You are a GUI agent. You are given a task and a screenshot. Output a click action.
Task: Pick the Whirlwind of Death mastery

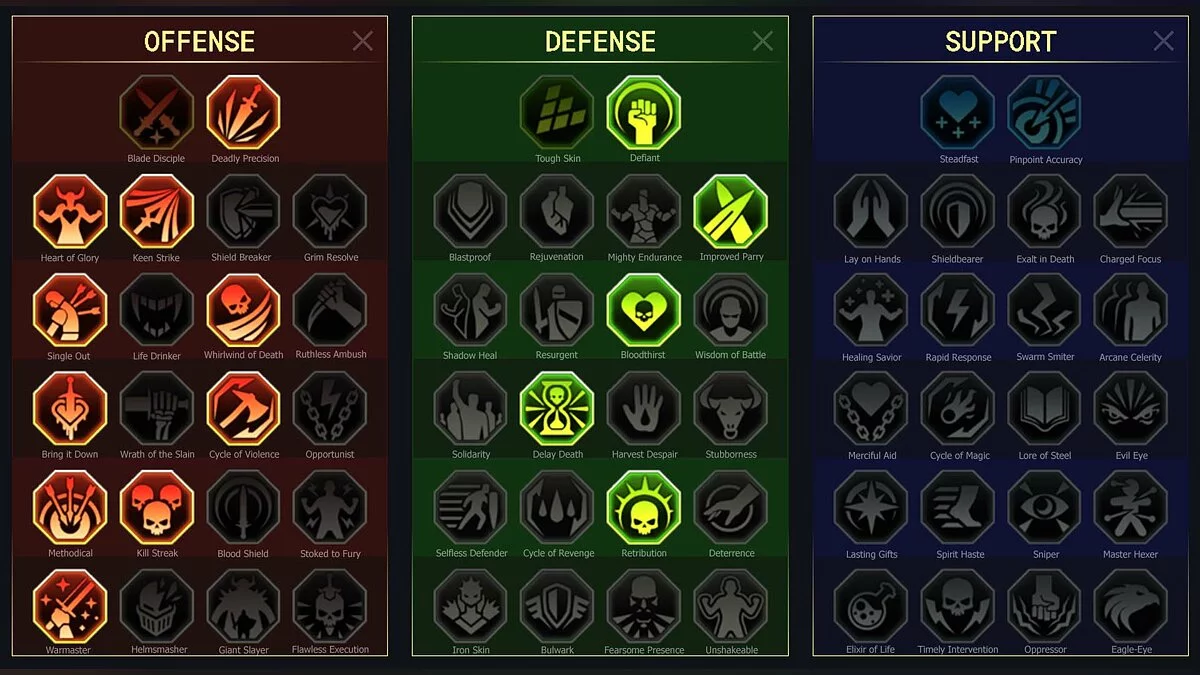[x=244, y=310]
